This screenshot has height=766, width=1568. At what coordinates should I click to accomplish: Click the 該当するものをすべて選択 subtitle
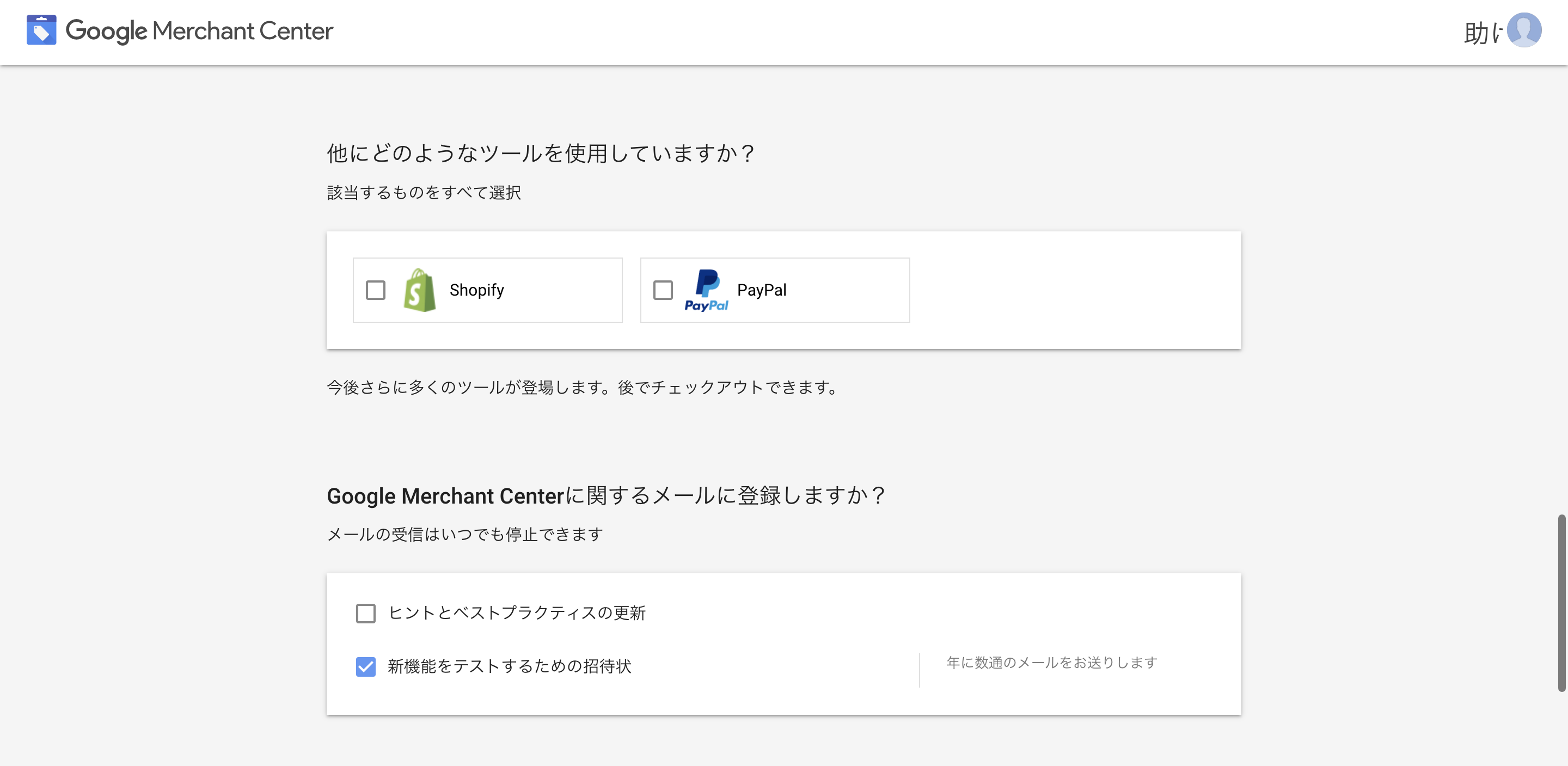424,193
